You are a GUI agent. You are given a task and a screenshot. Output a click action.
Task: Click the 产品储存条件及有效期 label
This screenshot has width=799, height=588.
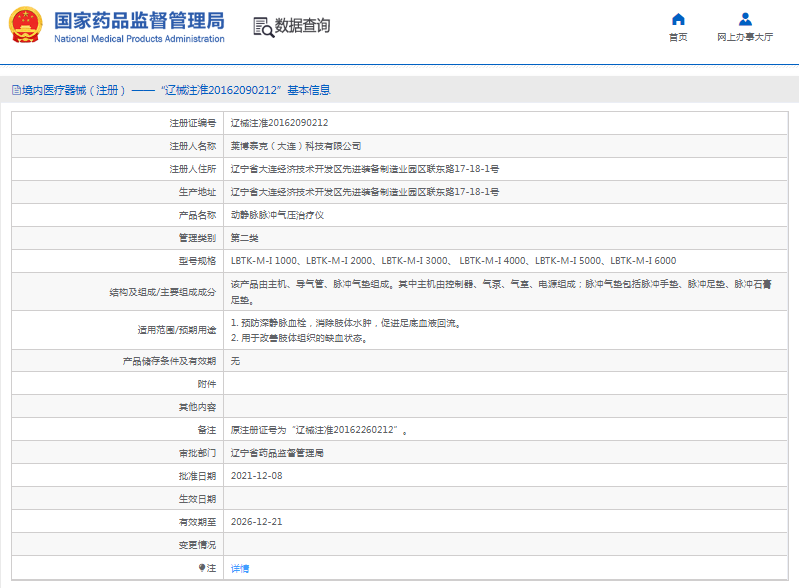pyautogui.click(x=169, y=361)
